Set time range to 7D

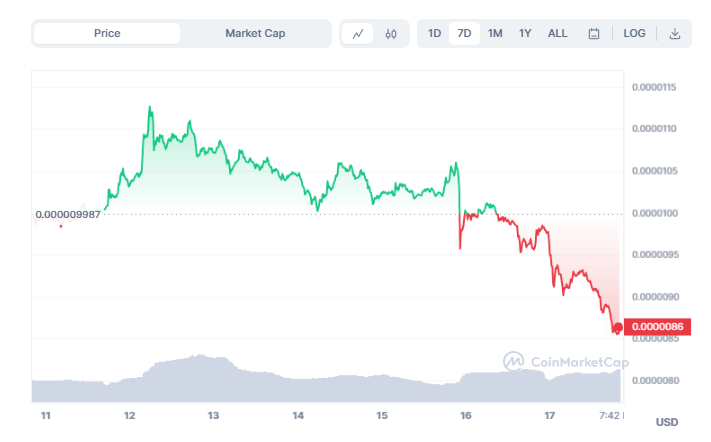[x=464, y=33]
